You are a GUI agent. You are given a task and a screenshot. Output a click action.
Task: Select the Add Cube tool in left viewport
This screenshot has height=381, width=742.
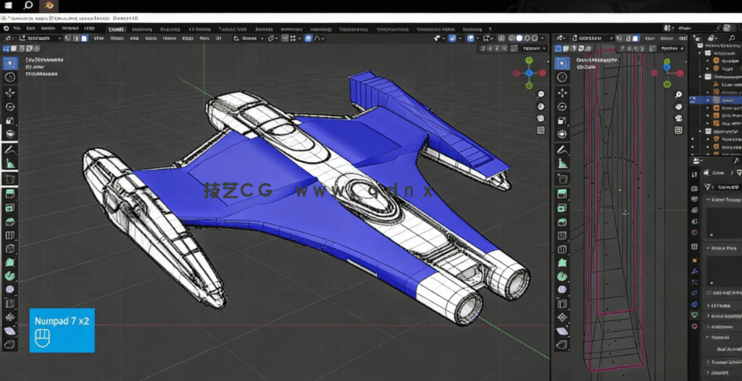pos(10,179)
